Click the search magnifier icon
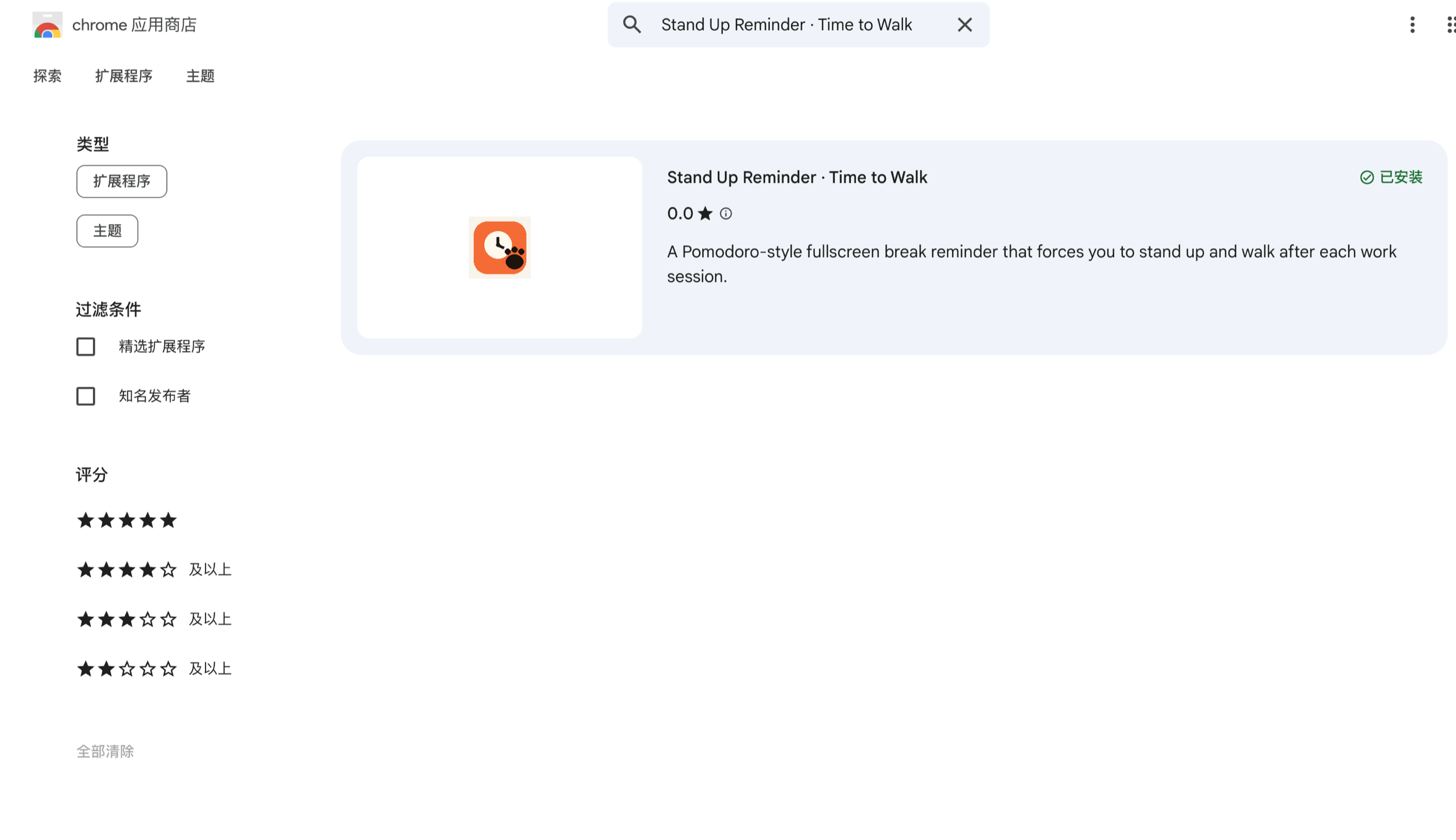This screenshot has height=840, width=1456. click(632, 25)
